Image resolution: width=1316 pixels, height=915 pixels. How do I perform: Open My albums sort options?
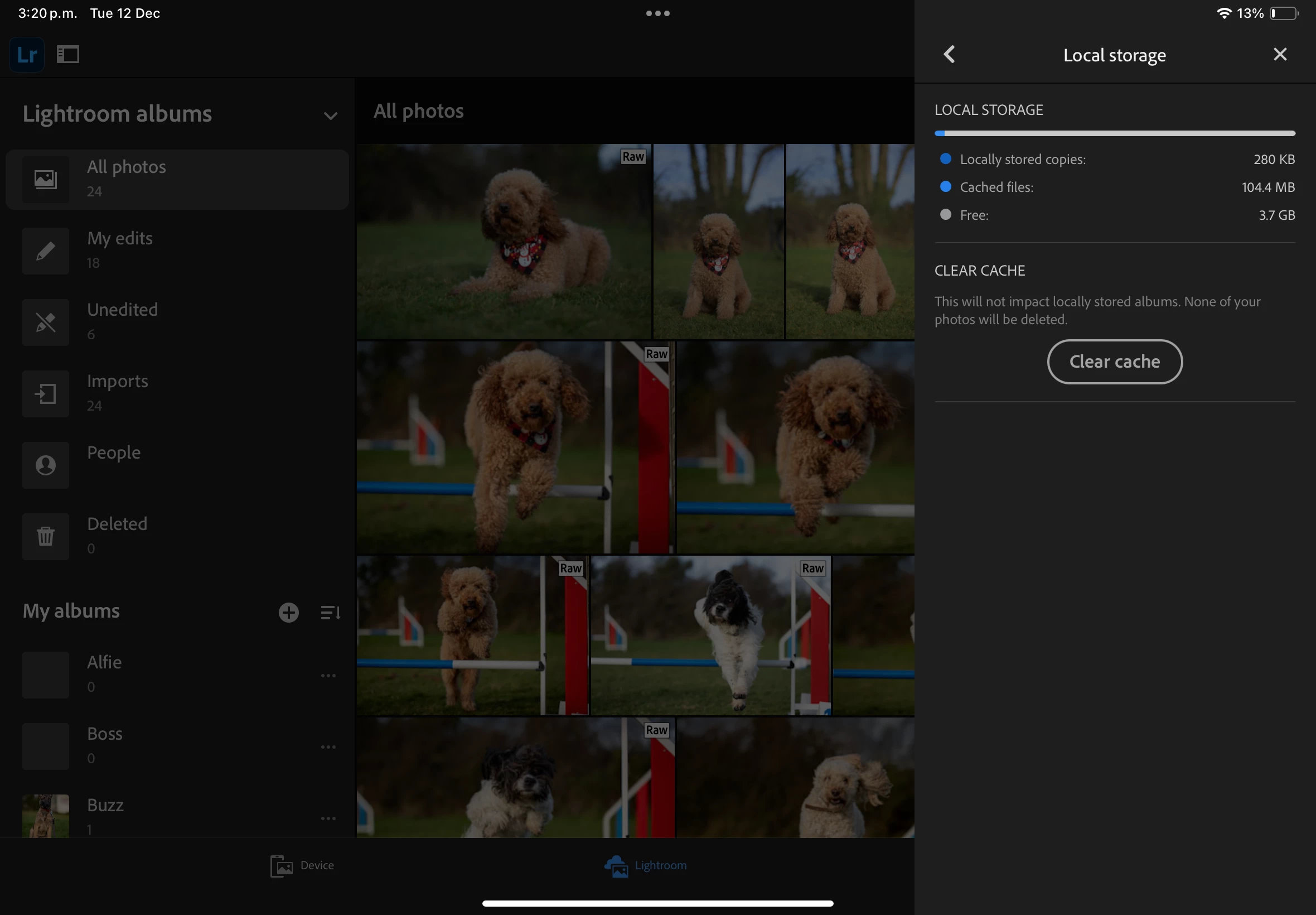pyautogui.click(x=330, y=612)
